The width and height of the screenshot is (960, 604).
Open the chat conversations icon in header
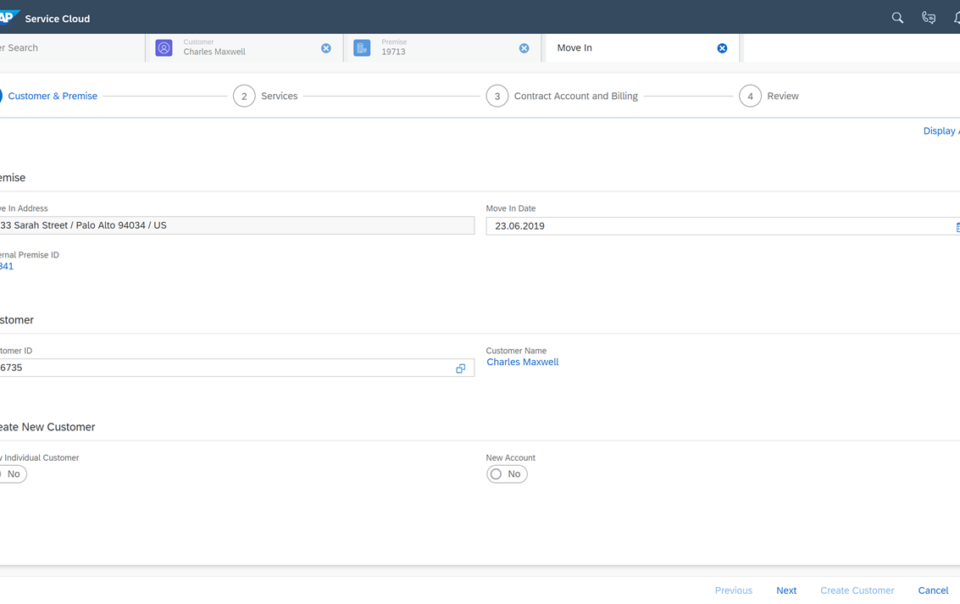pyautogui.click(x=928, y=18)
